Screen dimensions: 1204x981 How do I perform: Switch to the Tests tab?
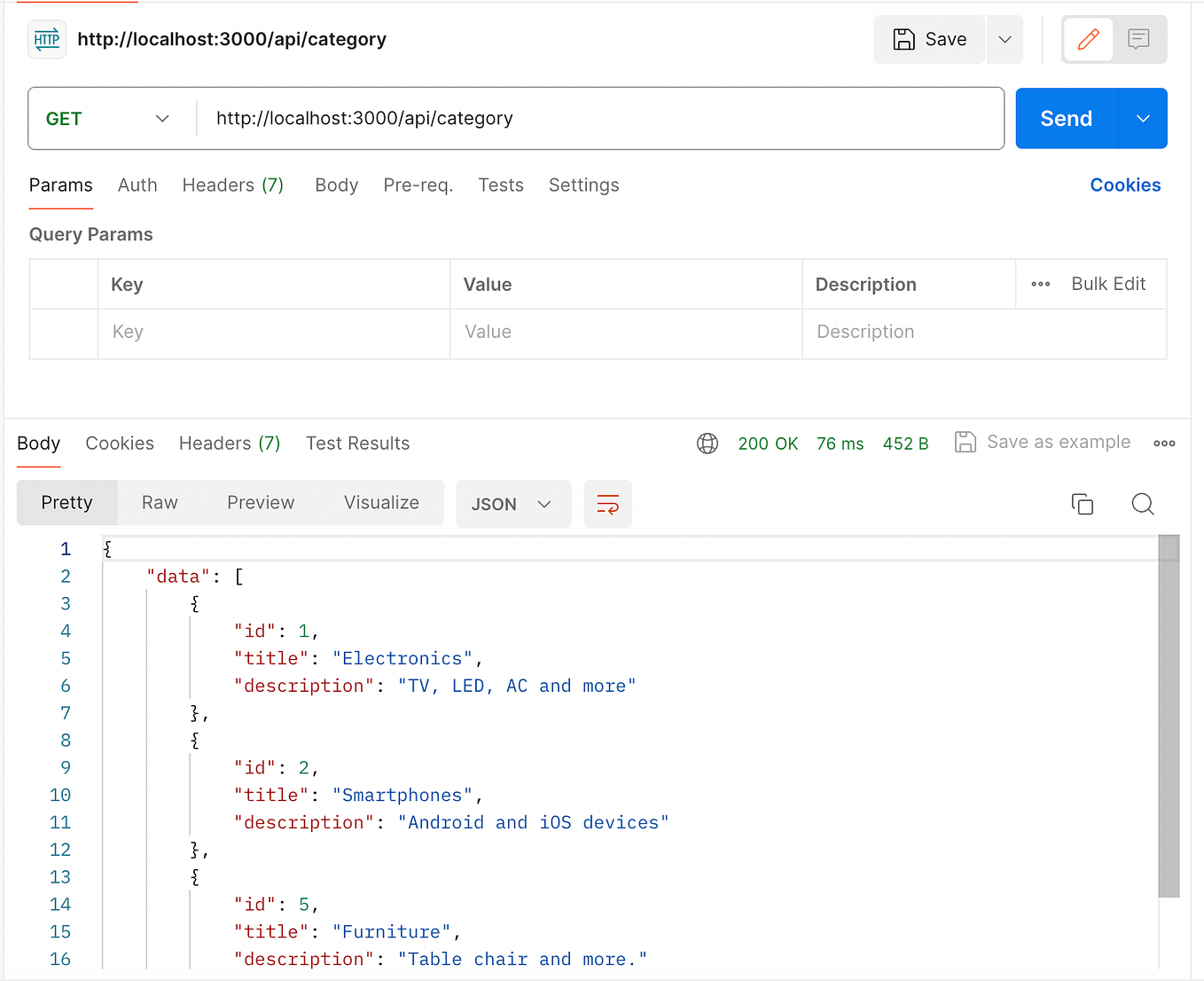[500, 184]
